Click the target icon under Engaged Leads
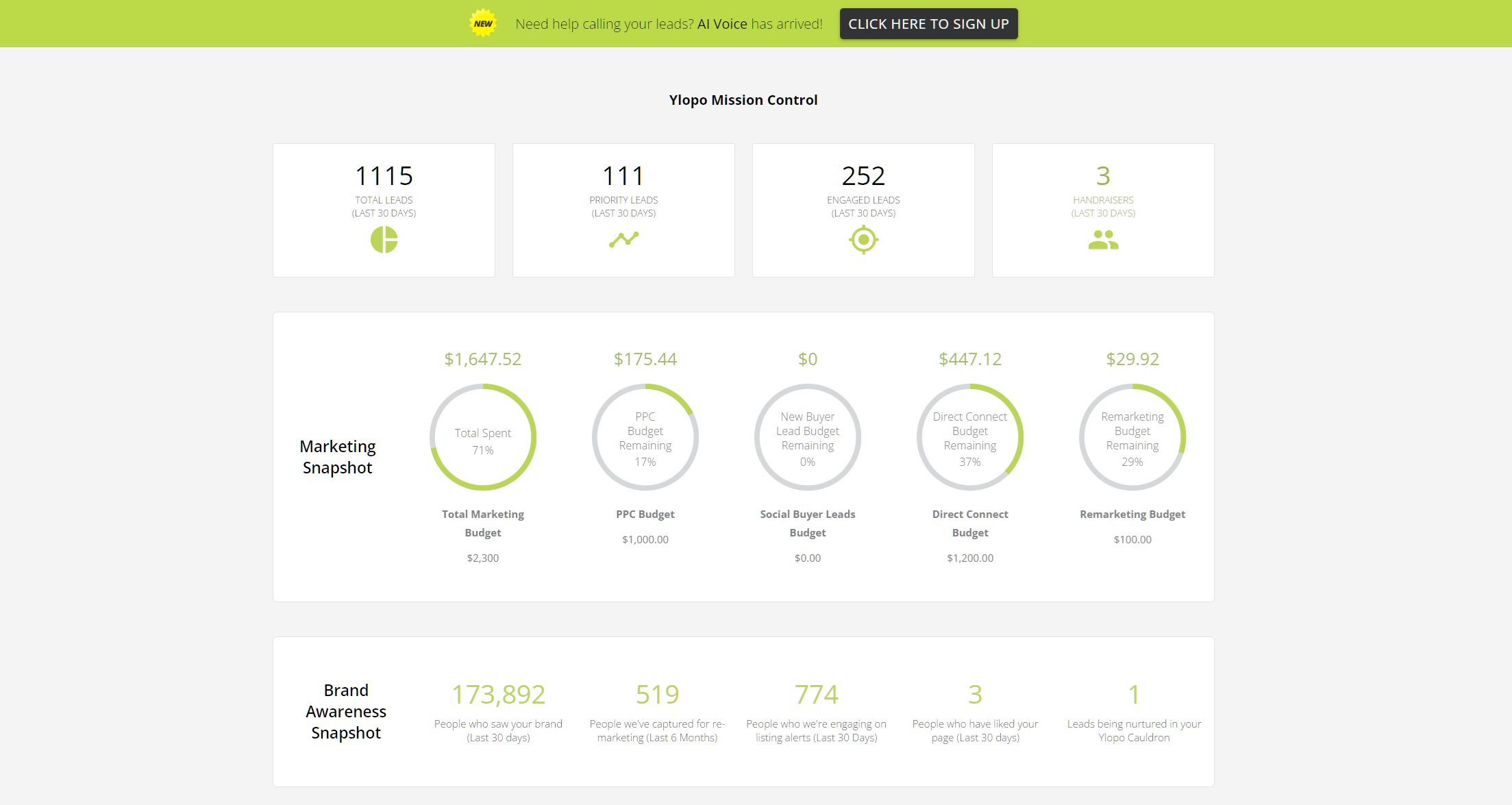This screenshot has height=805, width=1512. point(863,240)
